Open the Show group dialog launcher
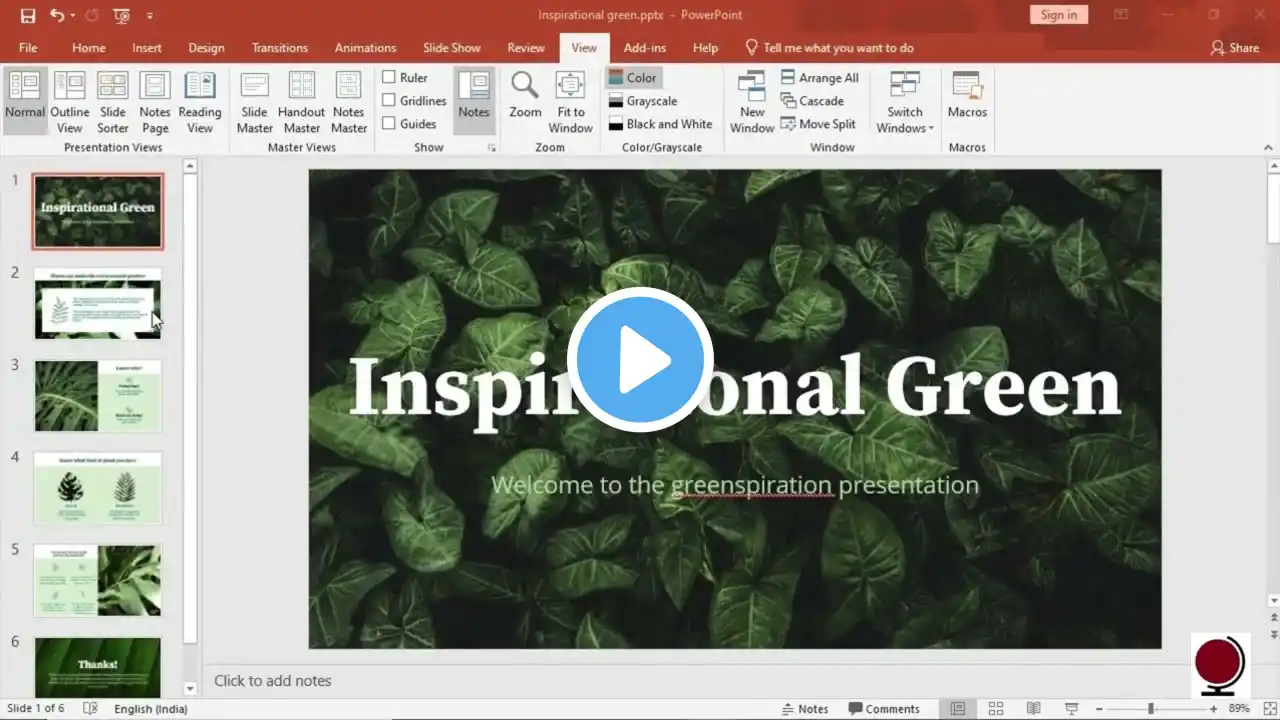 coord(491,148)
